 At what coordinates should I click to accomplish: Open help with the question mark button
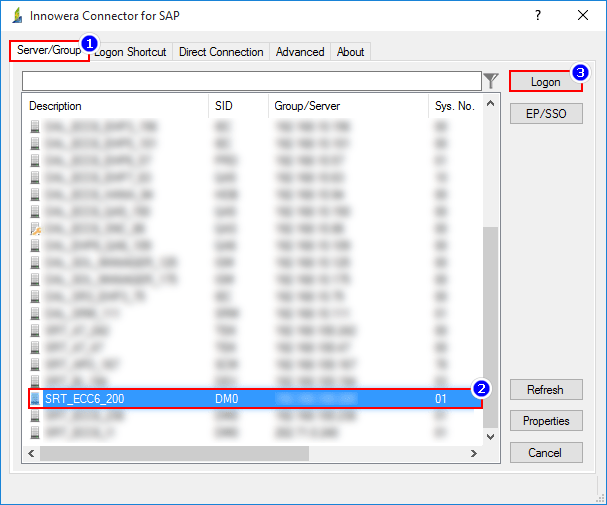(538, 15)
